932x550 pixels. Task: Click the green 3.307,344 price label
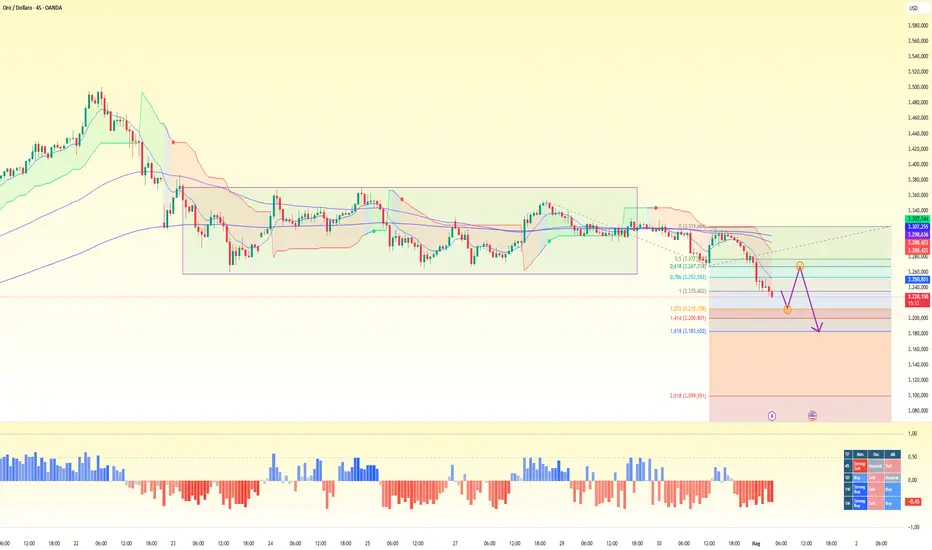coord(917,219)
